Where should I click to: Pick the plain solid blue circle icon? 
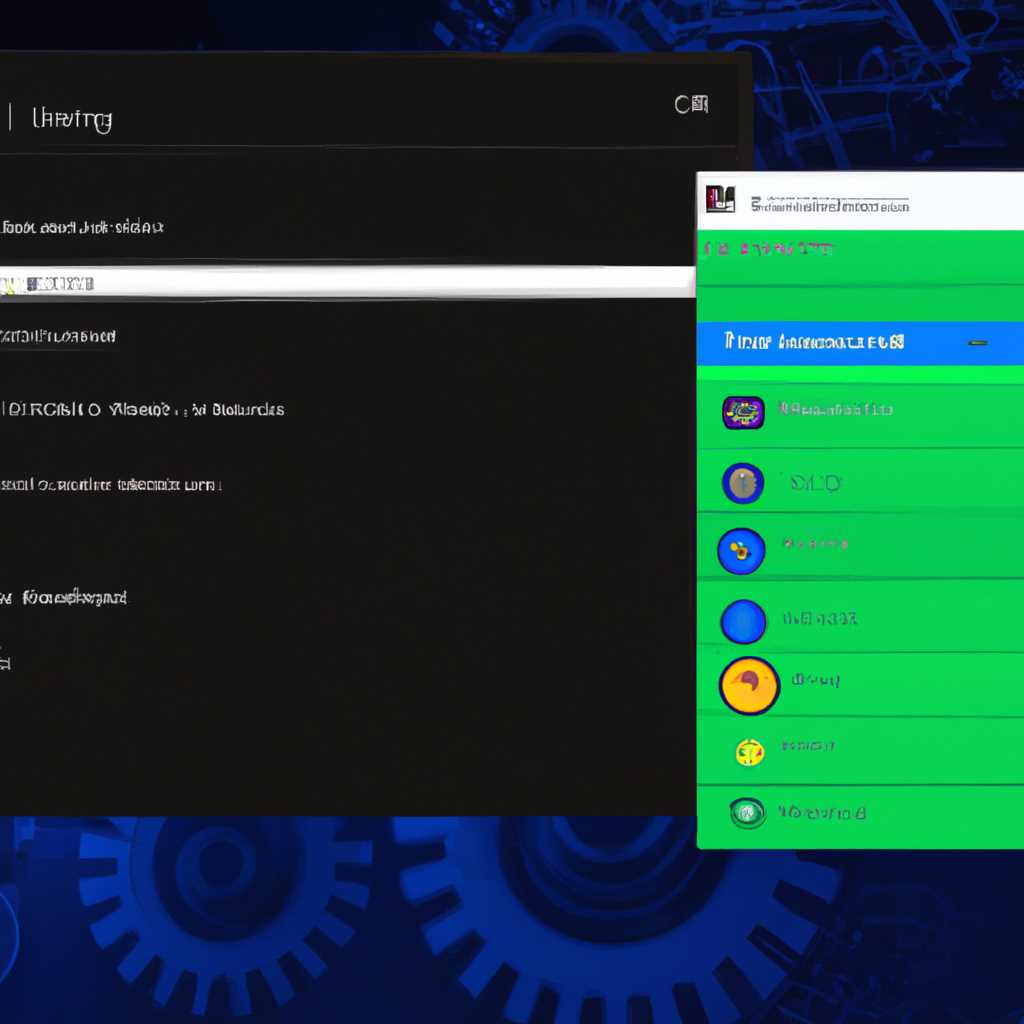pos(743,621)
